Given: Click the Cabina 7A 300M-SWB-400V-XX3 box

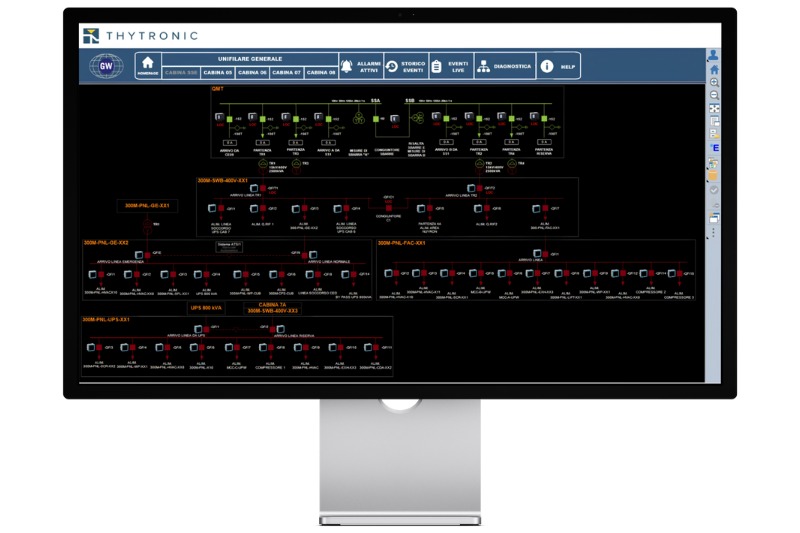Looking at the screenshot, I should click(272, 308).
